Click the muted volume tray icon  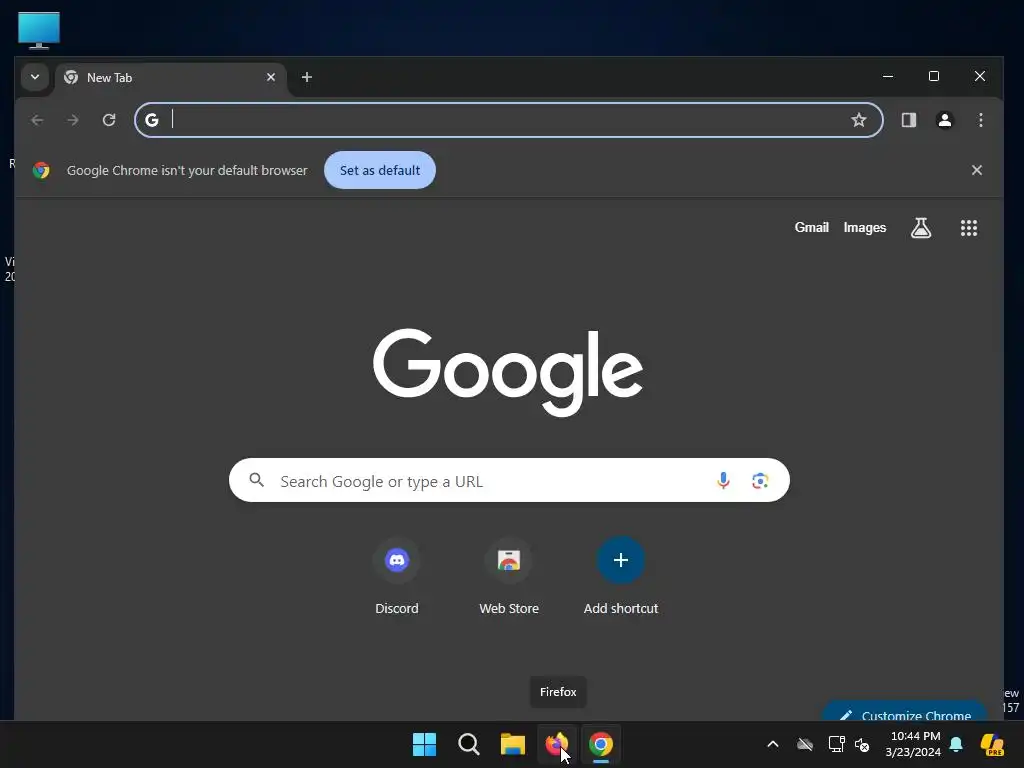tap(862, 744)
